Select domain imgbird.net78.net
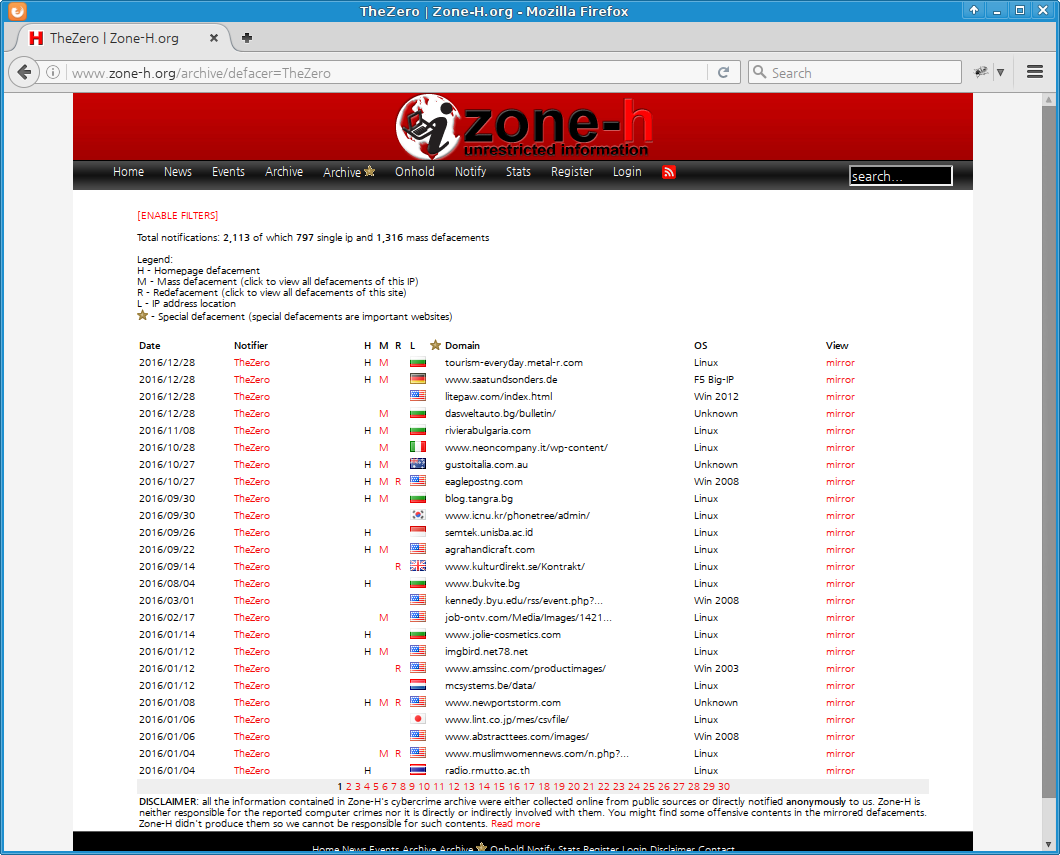1060x855 pixels. [x=486, y=652]
